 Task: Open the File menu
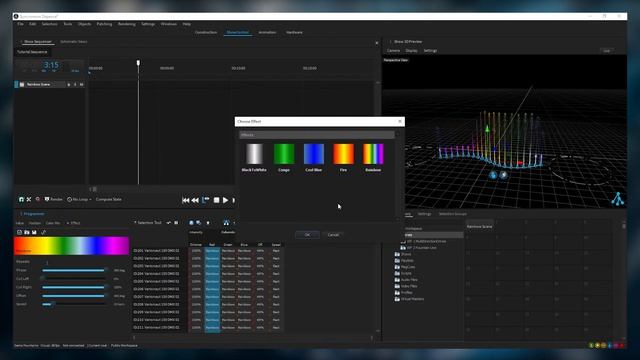pyautogui.click(x=20, y=24)
